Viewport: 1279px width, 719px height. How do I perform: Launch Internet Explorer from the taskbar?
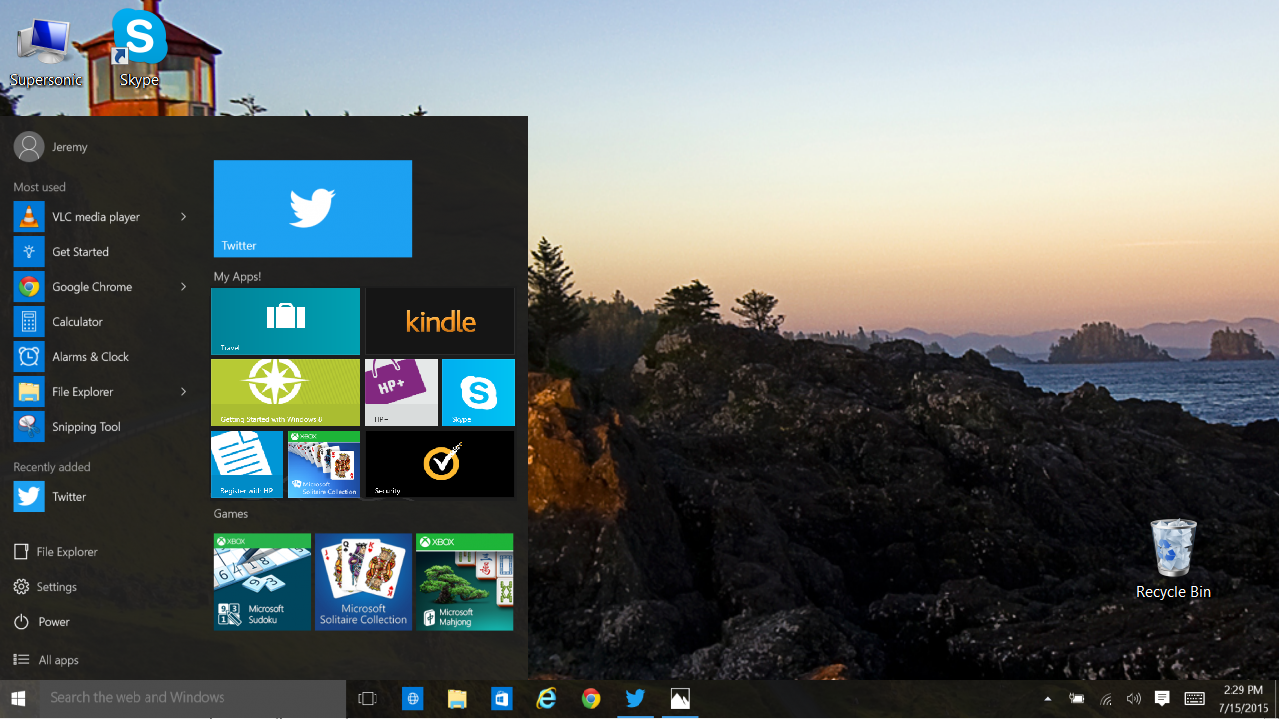click(x=546, y=699)
